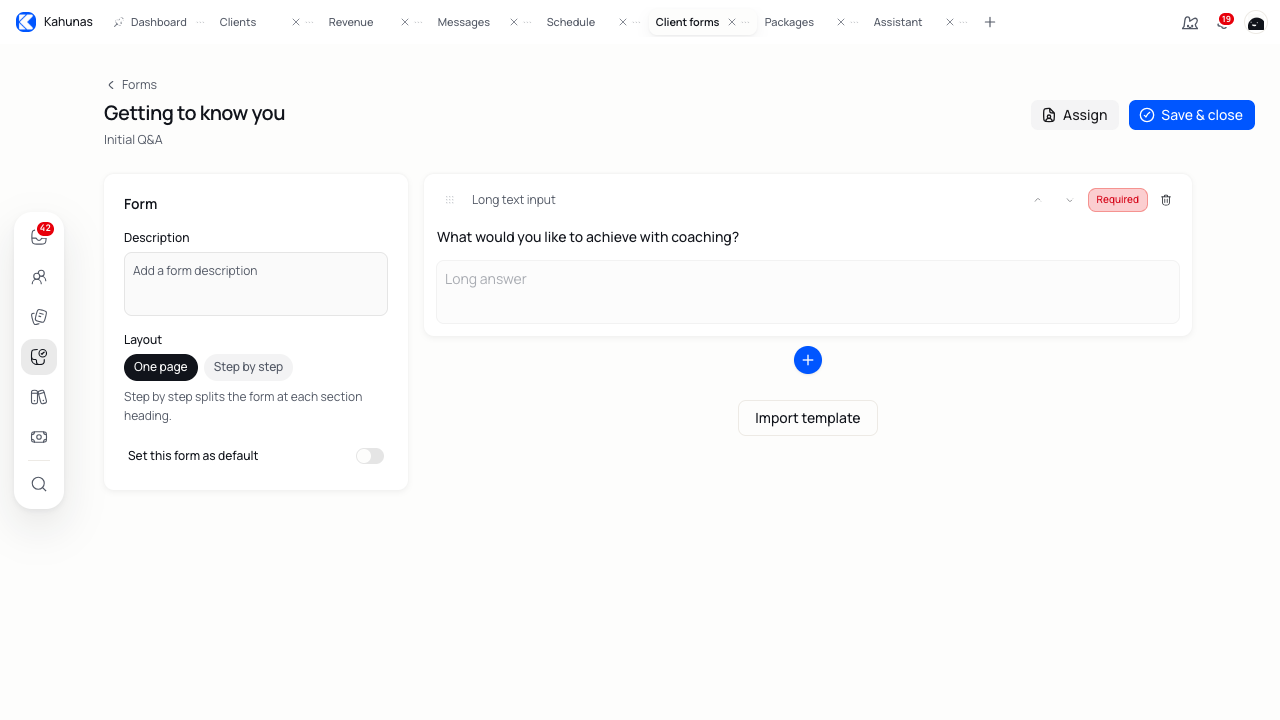The width and height of the screenshot is (1280, 720).
Task: Open more options for Schedule tab
Action: [636, 22]
